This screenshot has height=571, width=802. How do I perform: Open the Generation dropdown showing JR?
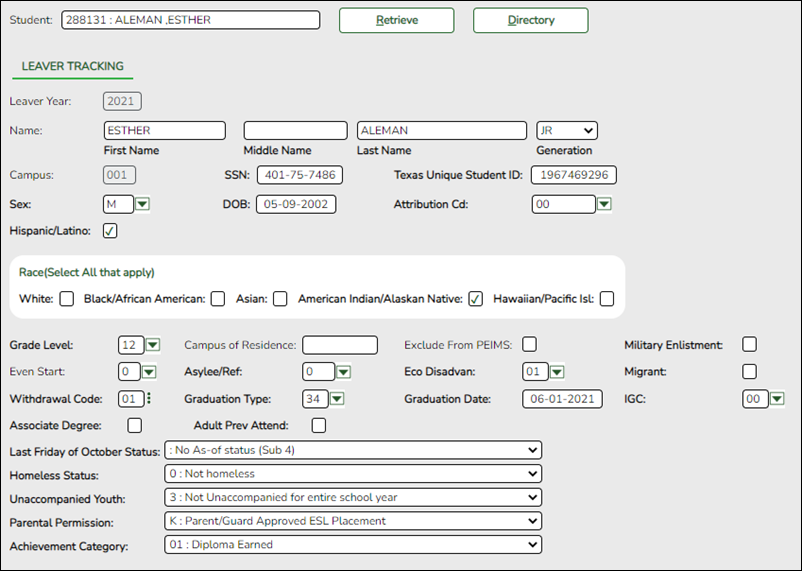[567, 130]
